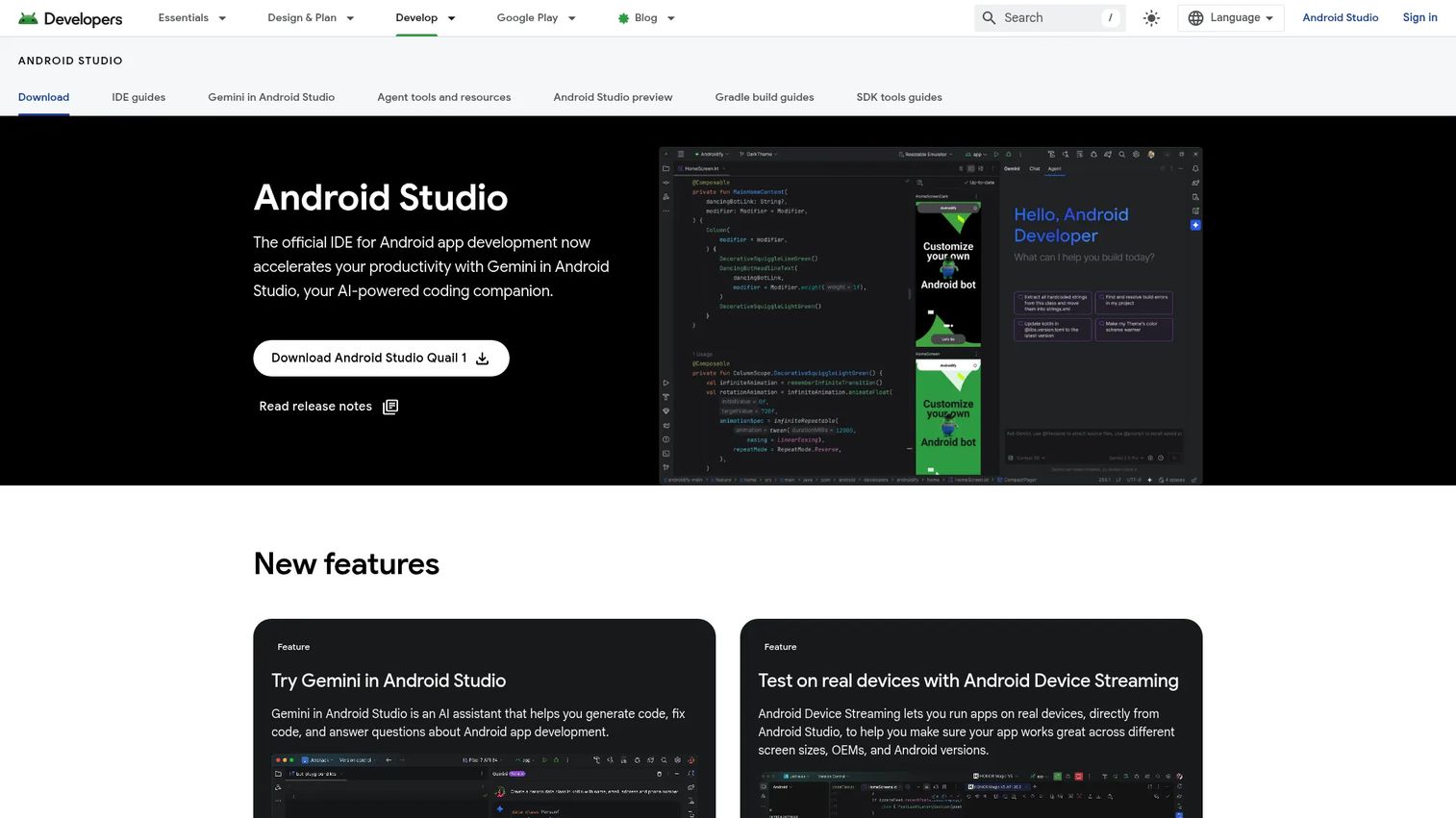Click the hero IDE screenshot image
Screen dimensions: 1456x818
[x=930, y=315]
